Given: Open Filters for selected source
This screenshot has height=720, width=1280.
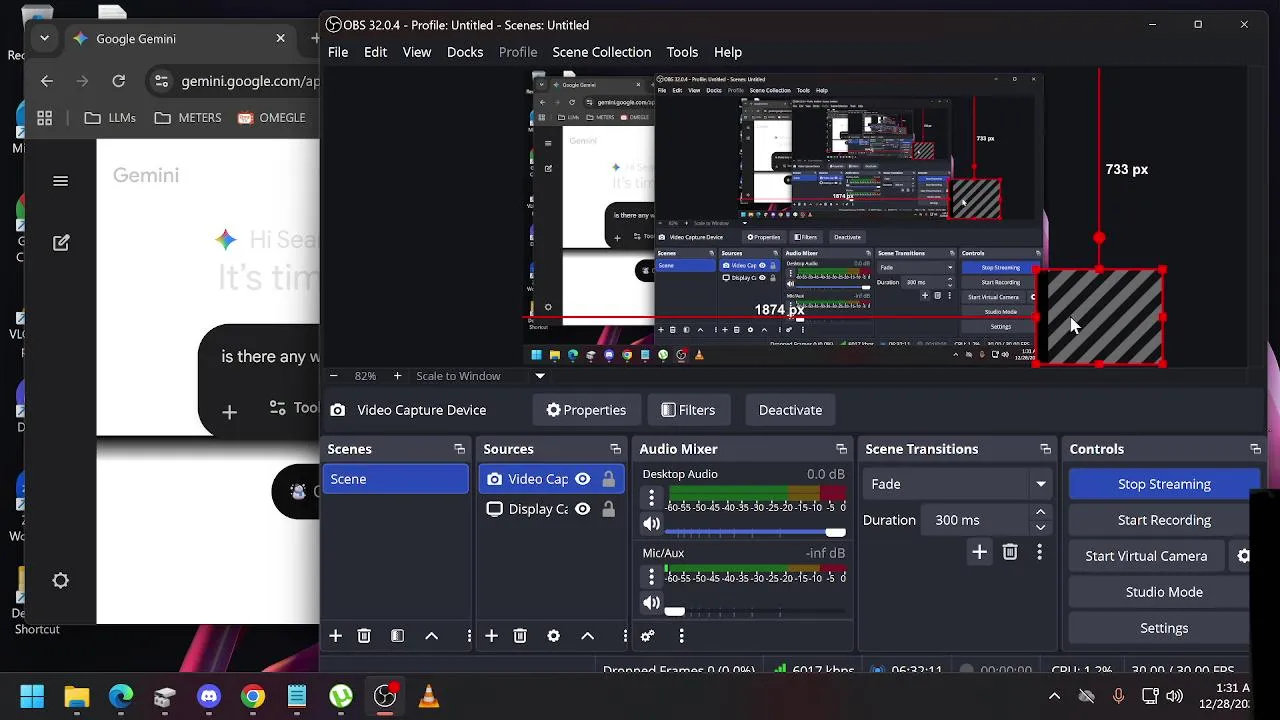Looking at the screenshot, I should pyautogui.click(x=688, y=410).
